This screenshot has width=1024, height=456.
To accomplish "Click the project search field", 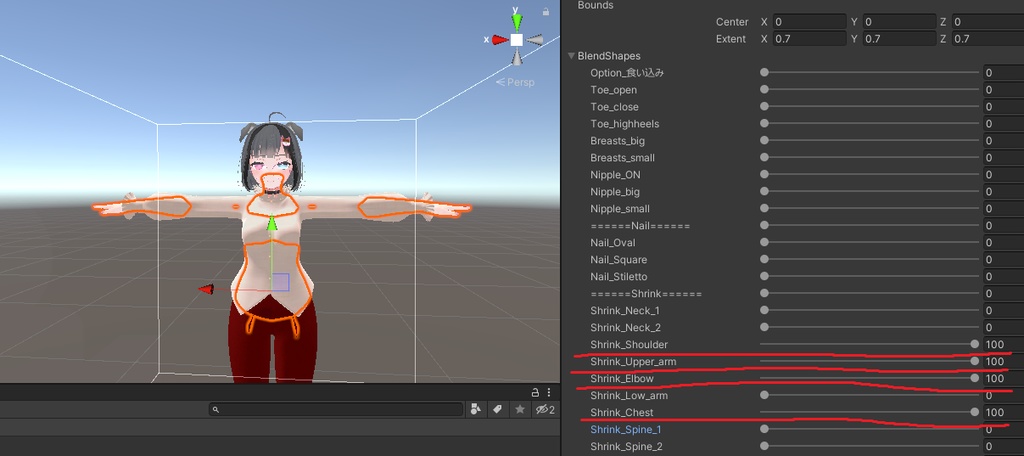I will (x=336, y=410).
